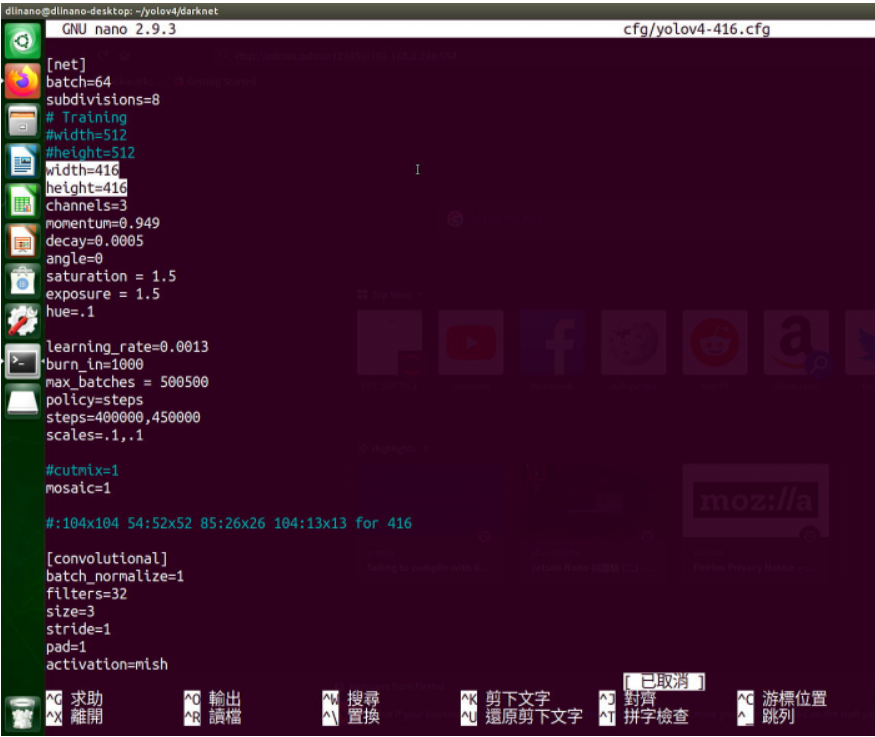
Task: Click the Ubuntu search dash icon
Action: coord(22,41)
